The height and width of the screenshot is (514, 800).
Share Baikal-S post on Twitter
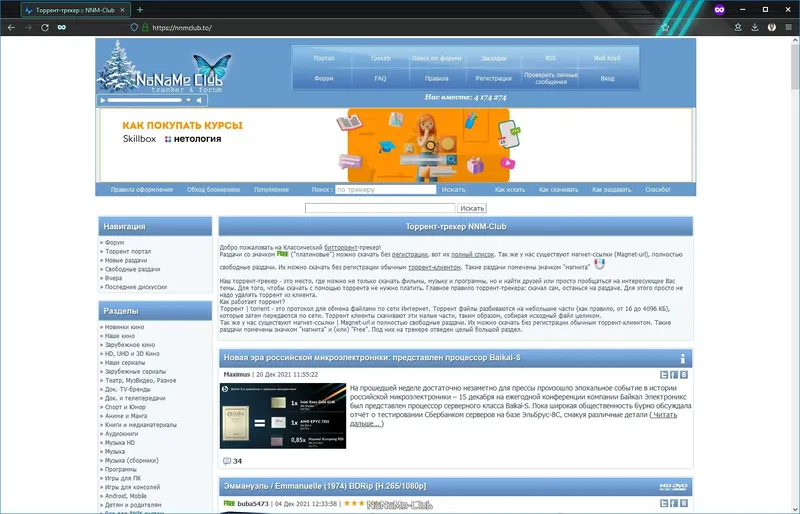coord(664,375)
